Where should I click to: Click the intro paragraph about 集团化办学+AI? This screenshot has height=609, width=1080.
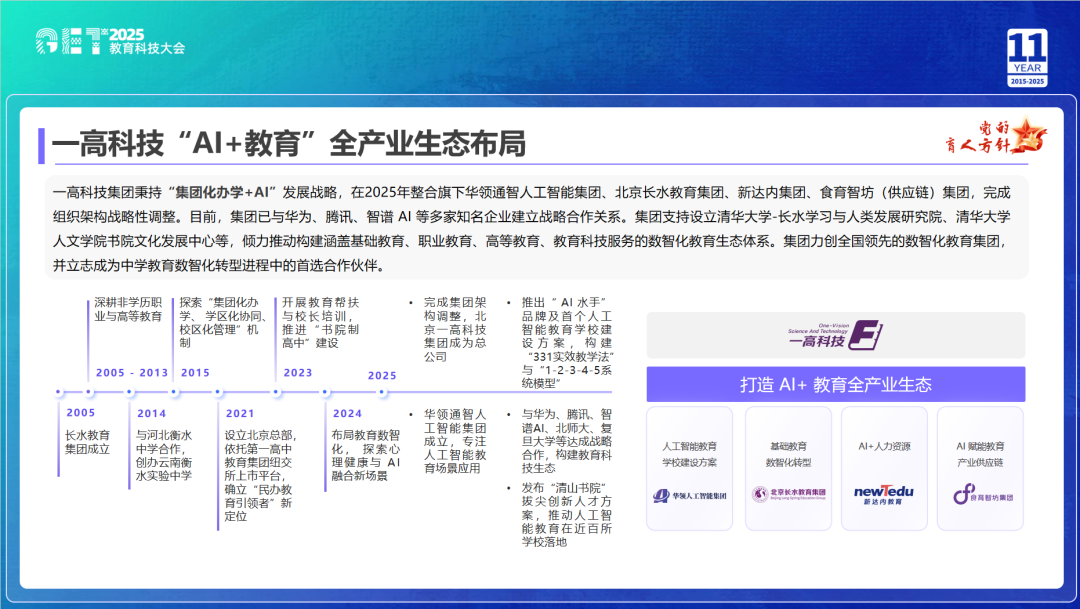(x=538, y=228)
